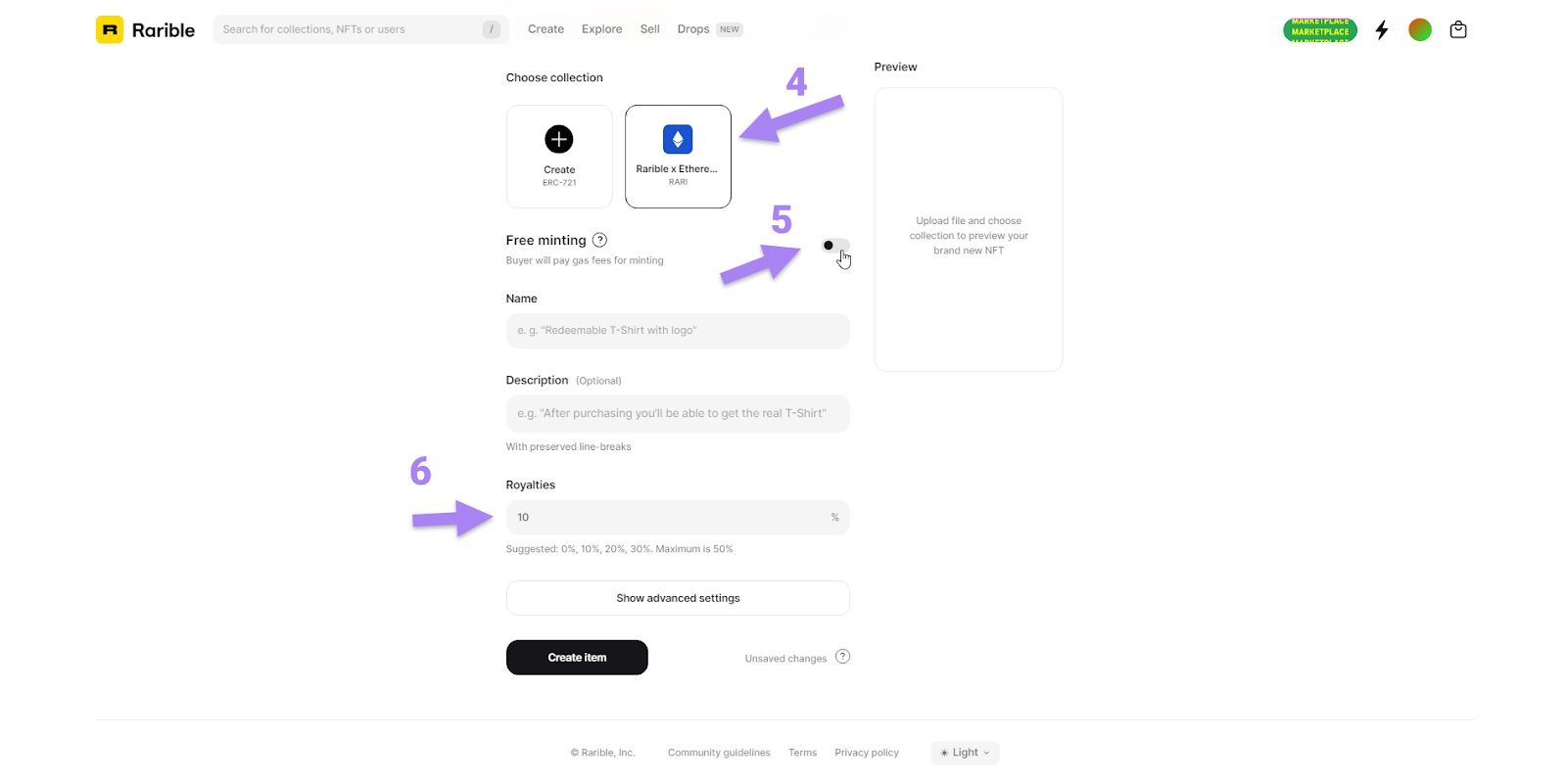This screenshot has width=1567, height=784.
Task: Focus the search collections input field
Action: (x=348, y=29)
